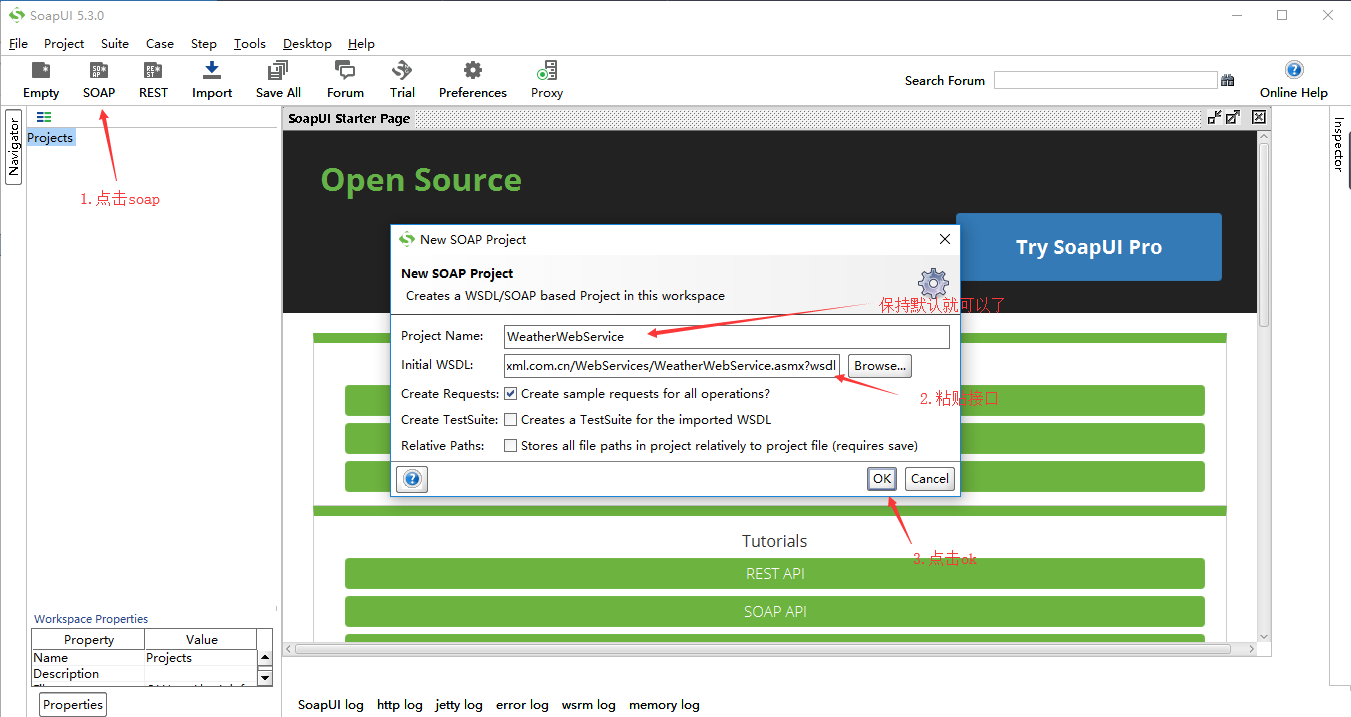1351x717 pixels.
Task: Select the SoapUI Starter Page title tab
Action: click(349, 118)
